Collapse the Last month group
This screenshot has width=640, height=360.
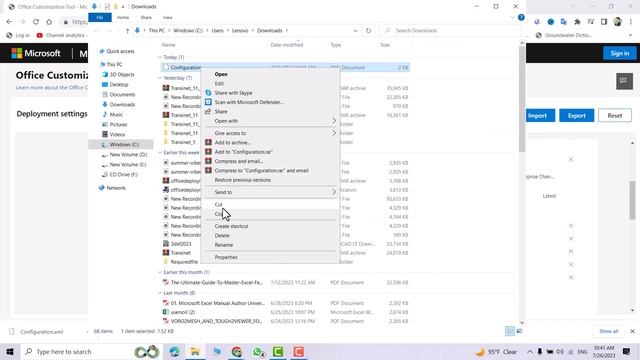click(160, 293)
